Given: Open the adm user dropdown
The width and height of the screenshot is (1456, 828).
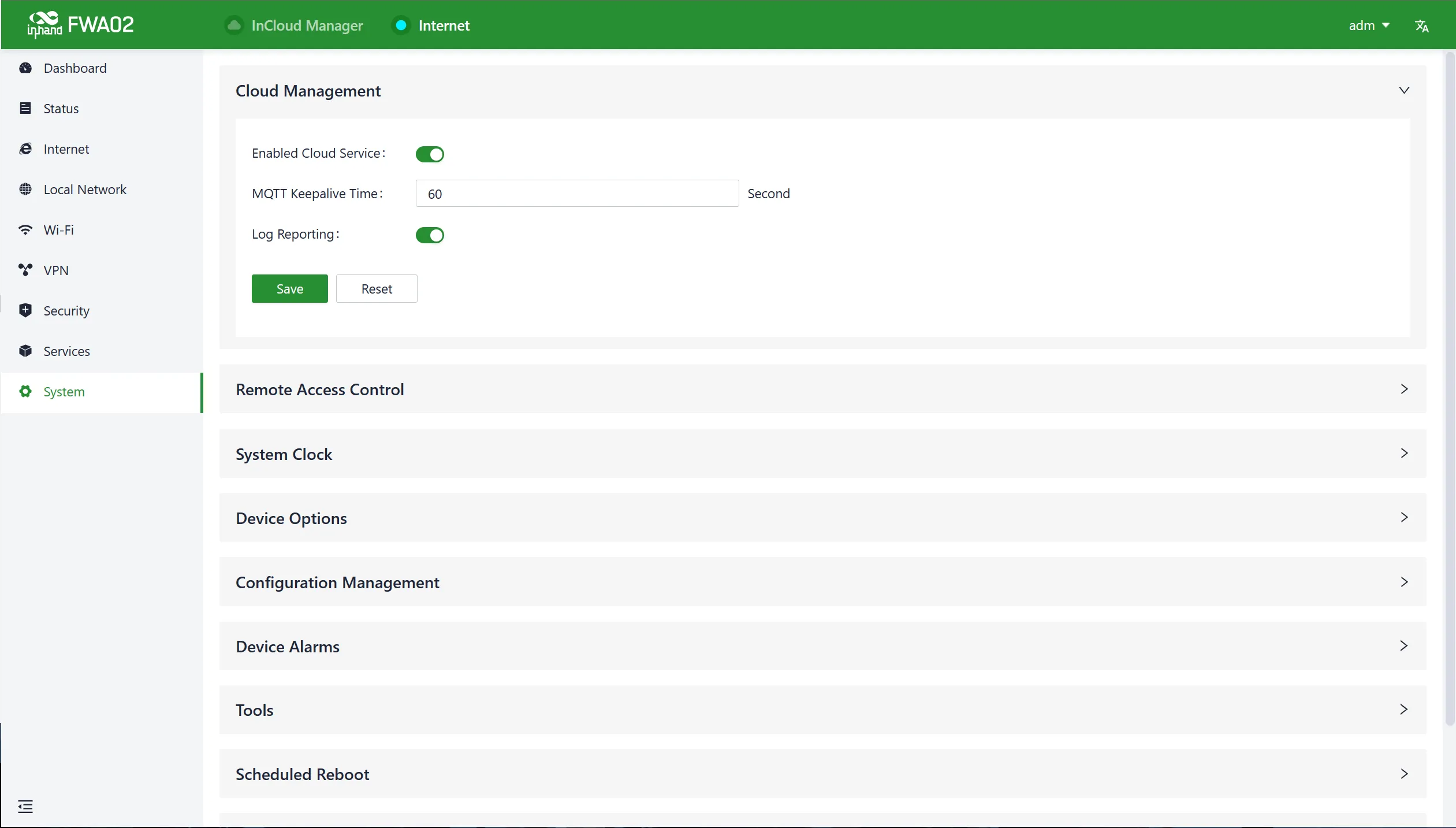Looking at the screenshot, I should point(1369,25).
